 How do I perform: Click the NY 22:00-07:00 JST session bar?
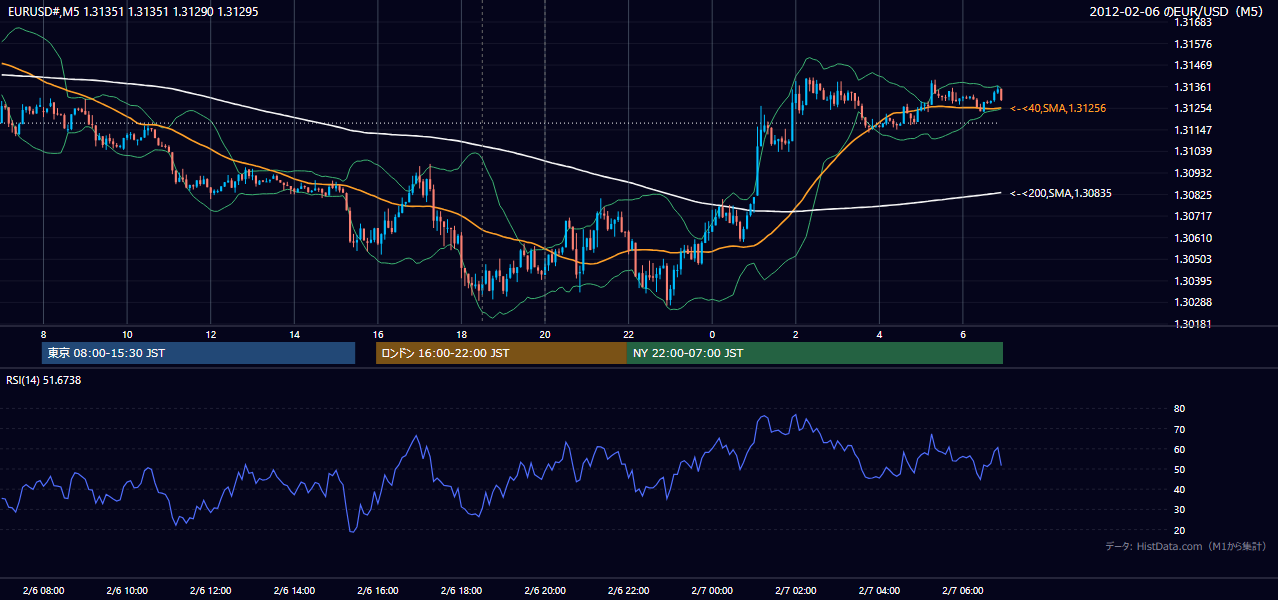[x=815, y=353]
